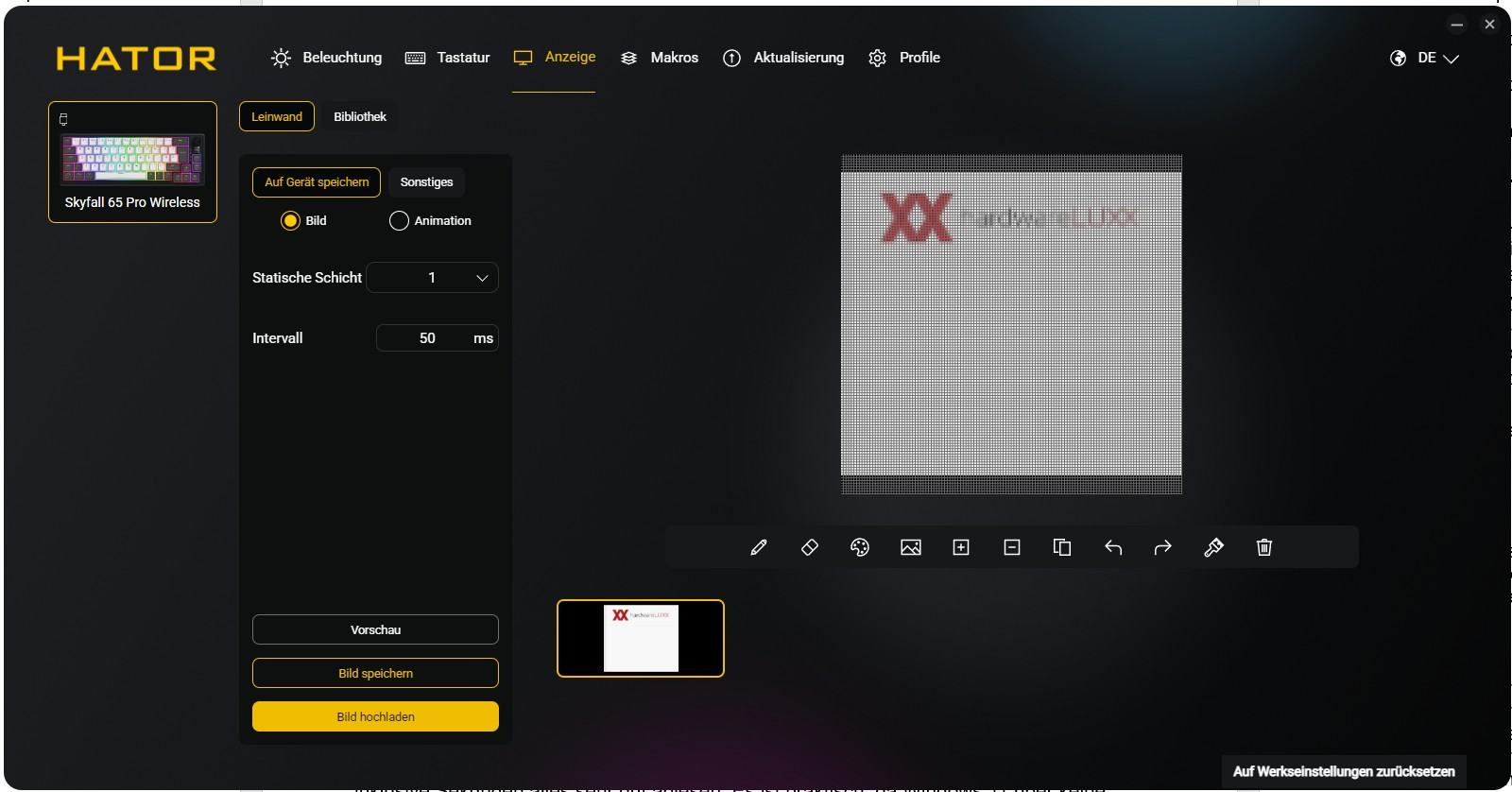Switch to the Anzeige tab
This screenshot has height=792, width=1512.
(555, 58)
